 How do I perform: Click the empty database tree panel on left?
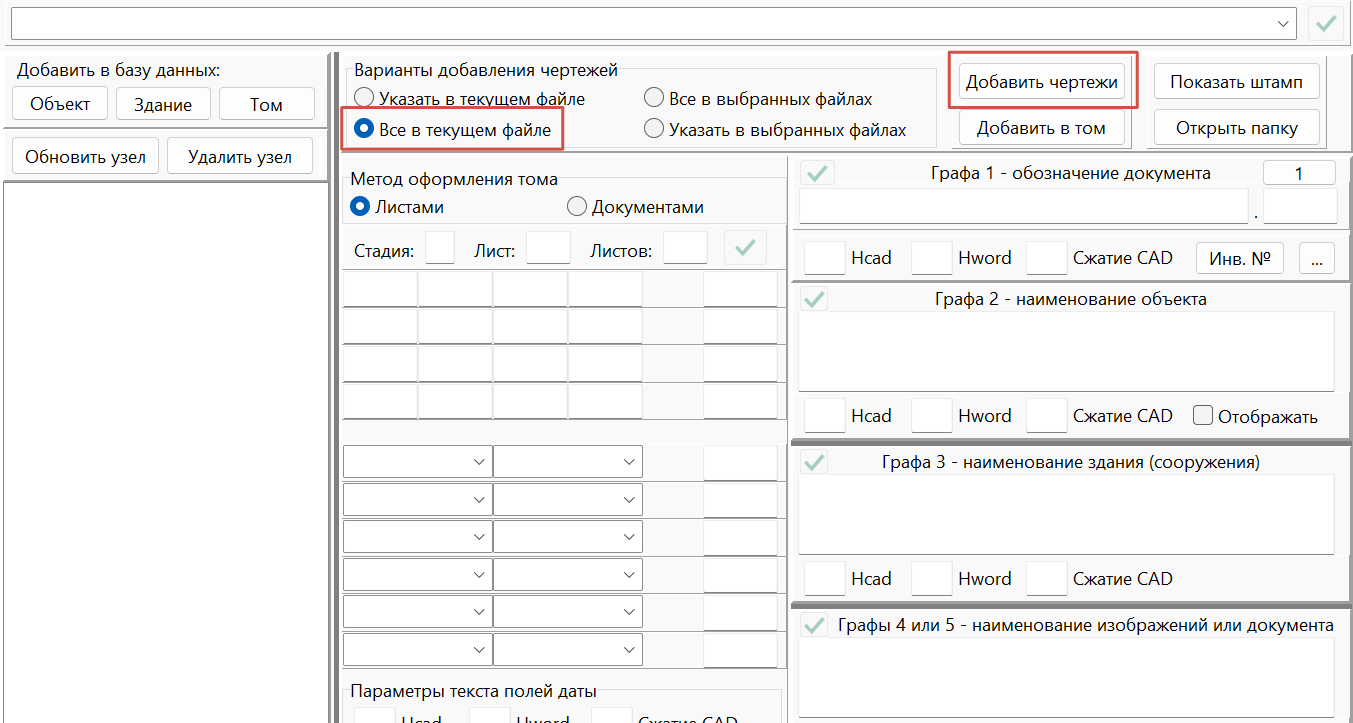[165, 452]
